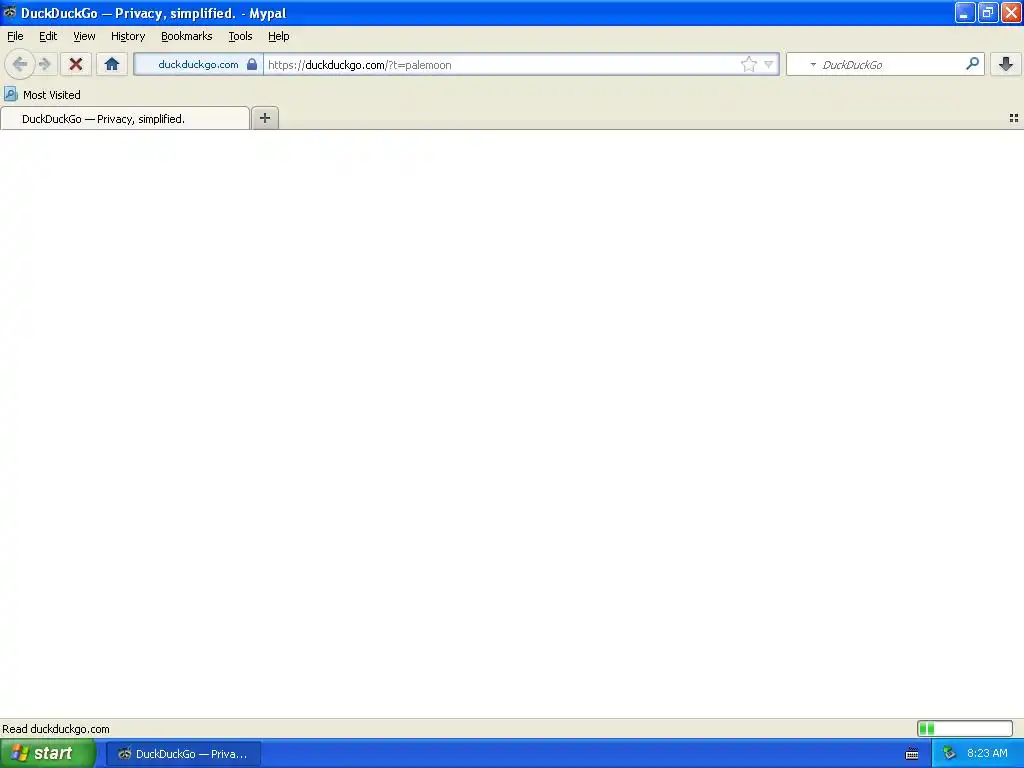
Task: Open the Most Visited bookmarks folder
Action: tap(42, 95)
